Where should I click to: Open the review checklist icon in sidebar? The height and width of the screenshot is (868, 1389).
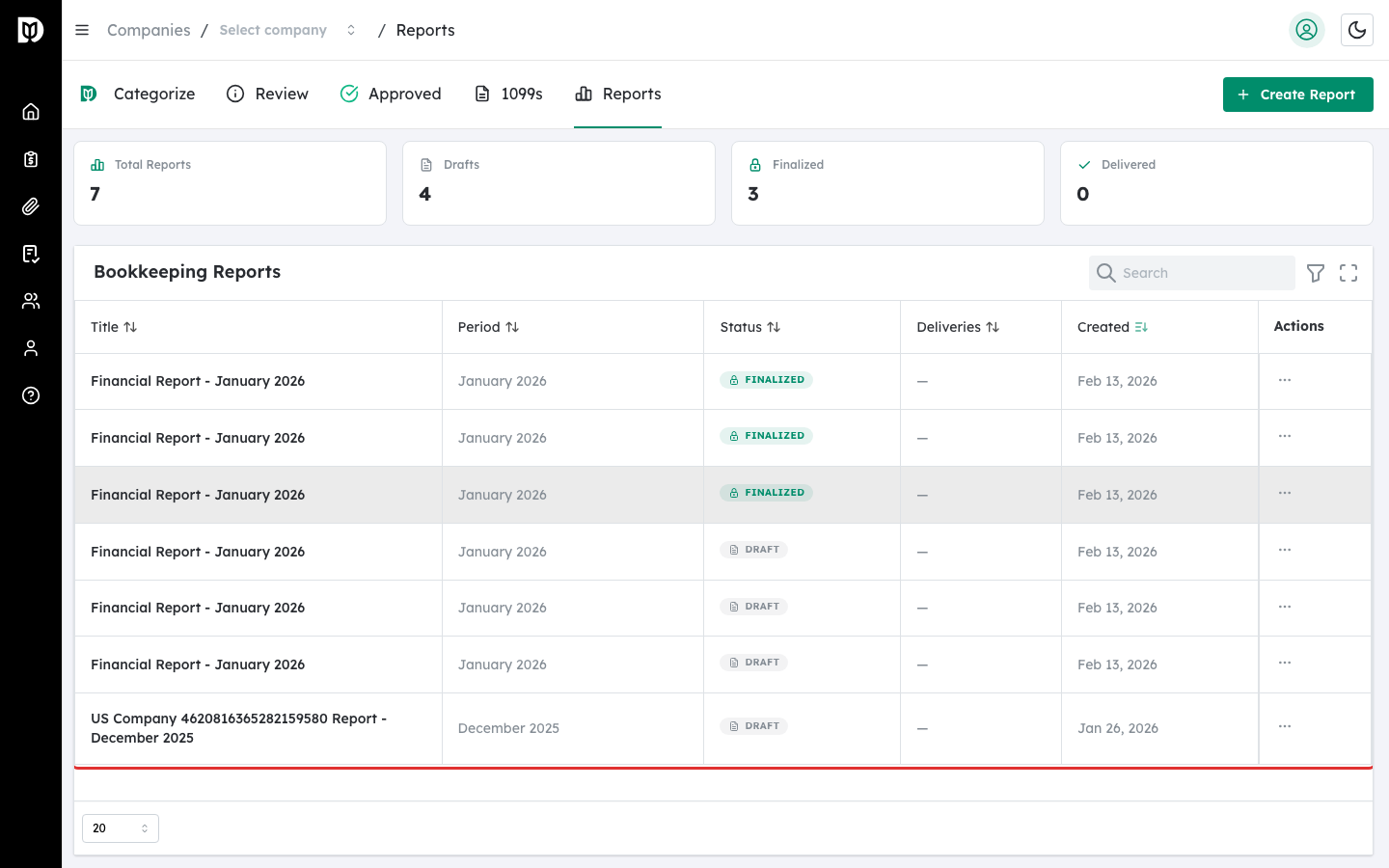(31, 254)
